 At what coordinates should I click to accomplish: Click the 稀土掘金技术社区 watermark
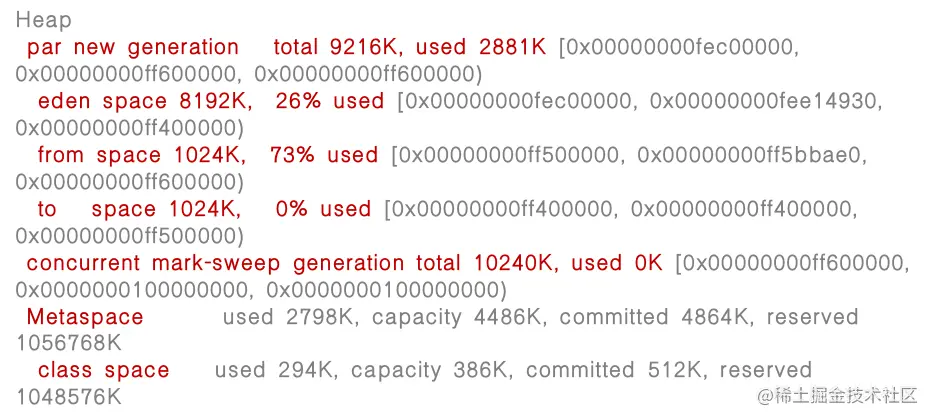click(837, 396)
